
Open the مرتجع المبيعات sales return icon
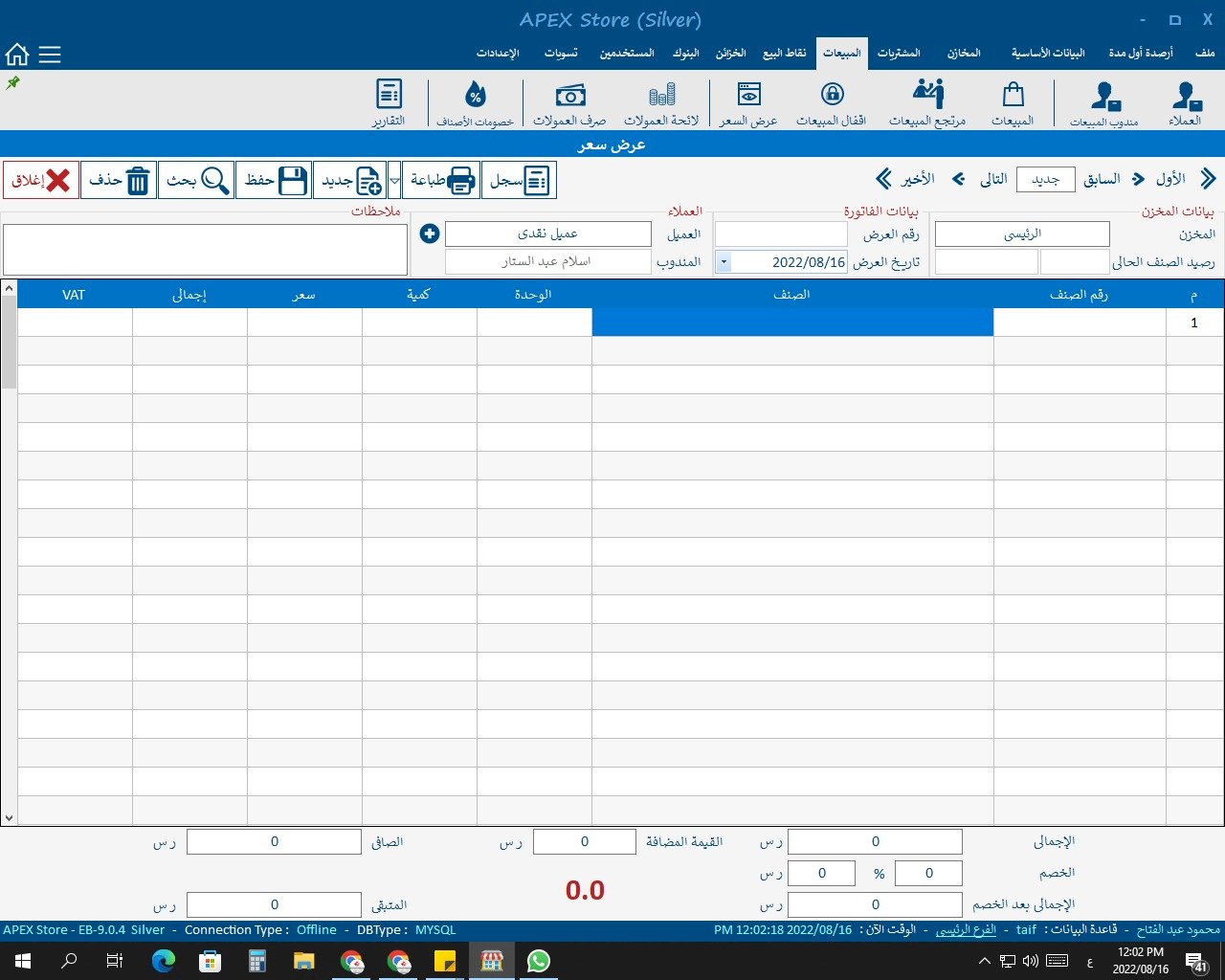click(x=927, y=103)
